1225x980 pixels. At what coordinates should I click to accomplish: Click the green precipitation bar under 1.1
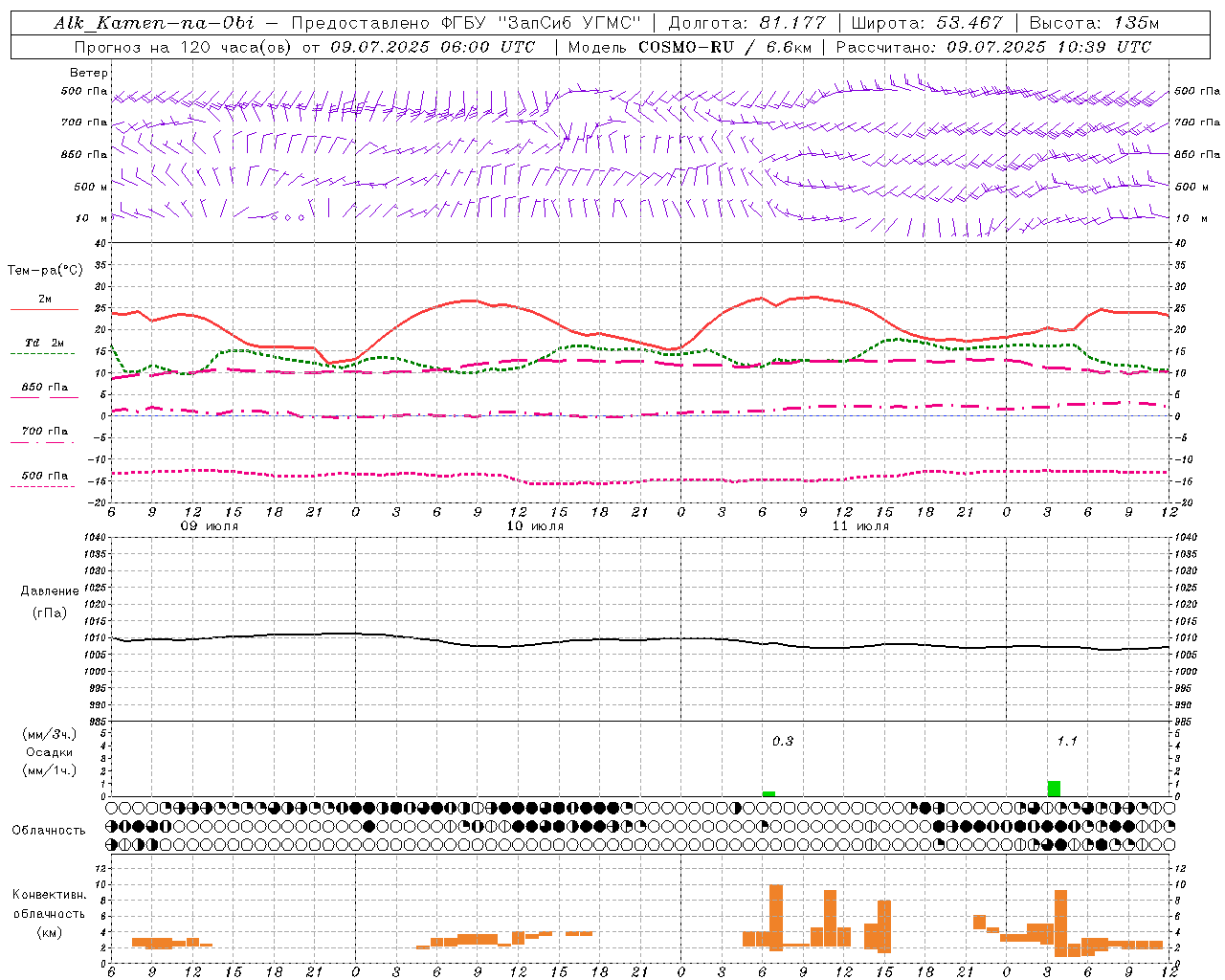click(1054, 789)
